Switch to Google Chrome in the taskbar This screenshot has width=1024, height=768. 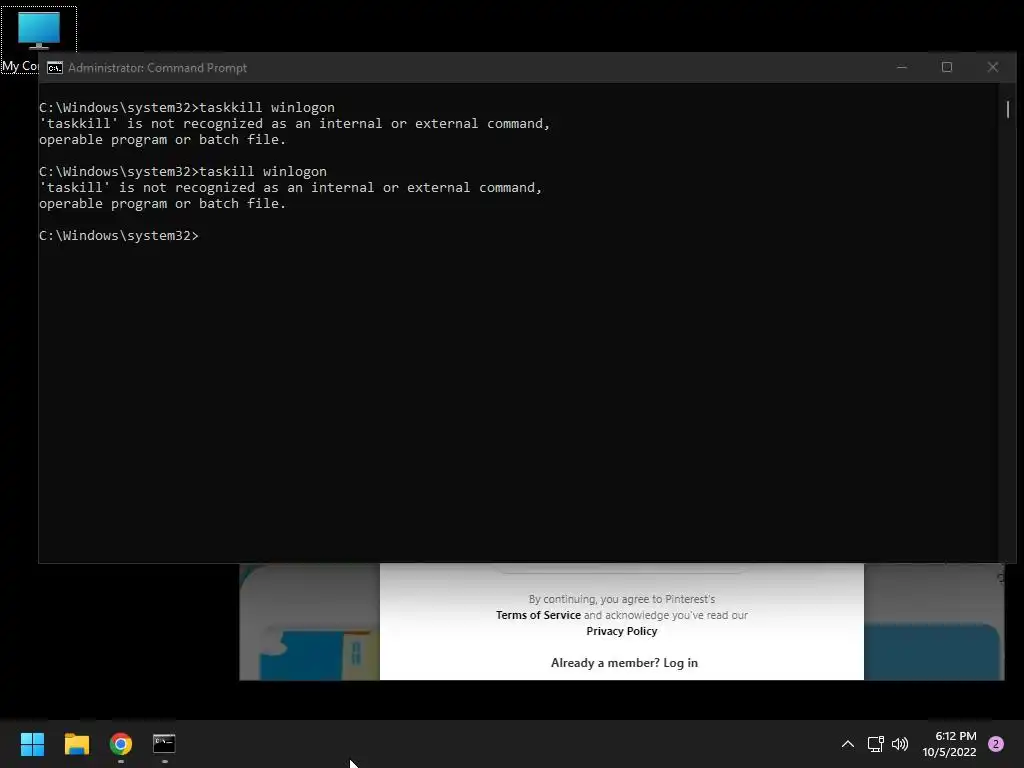click(121, 744)
